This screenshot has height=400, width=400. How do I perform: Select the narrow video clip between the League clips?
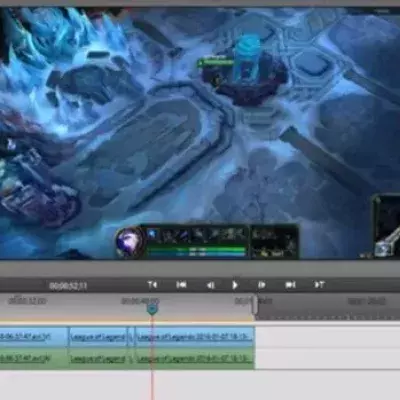(x=131, y=337)
